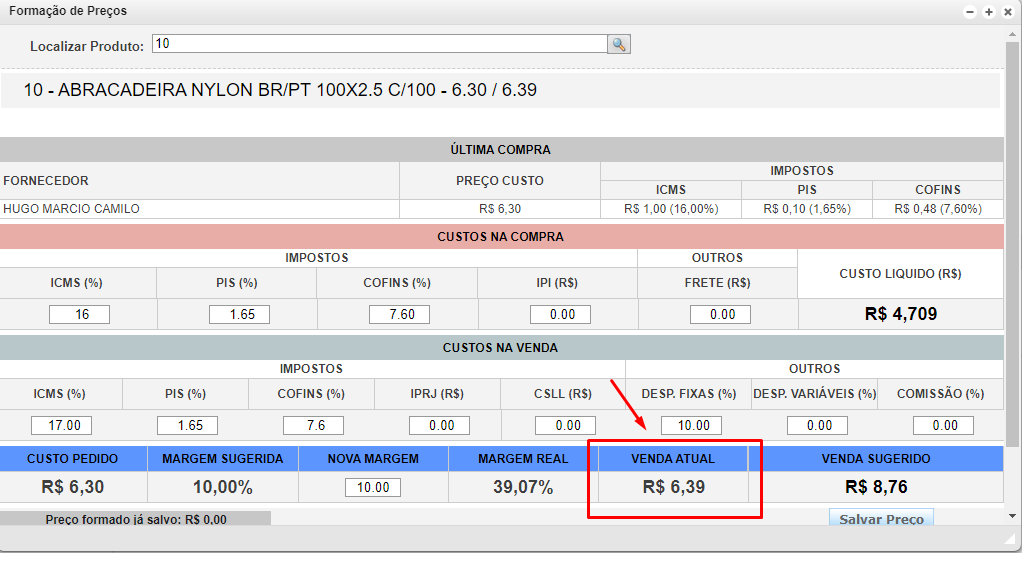The image size is (1027, 561).
Task: Click the CSLL (R$) input field
Action: point(565,425)
